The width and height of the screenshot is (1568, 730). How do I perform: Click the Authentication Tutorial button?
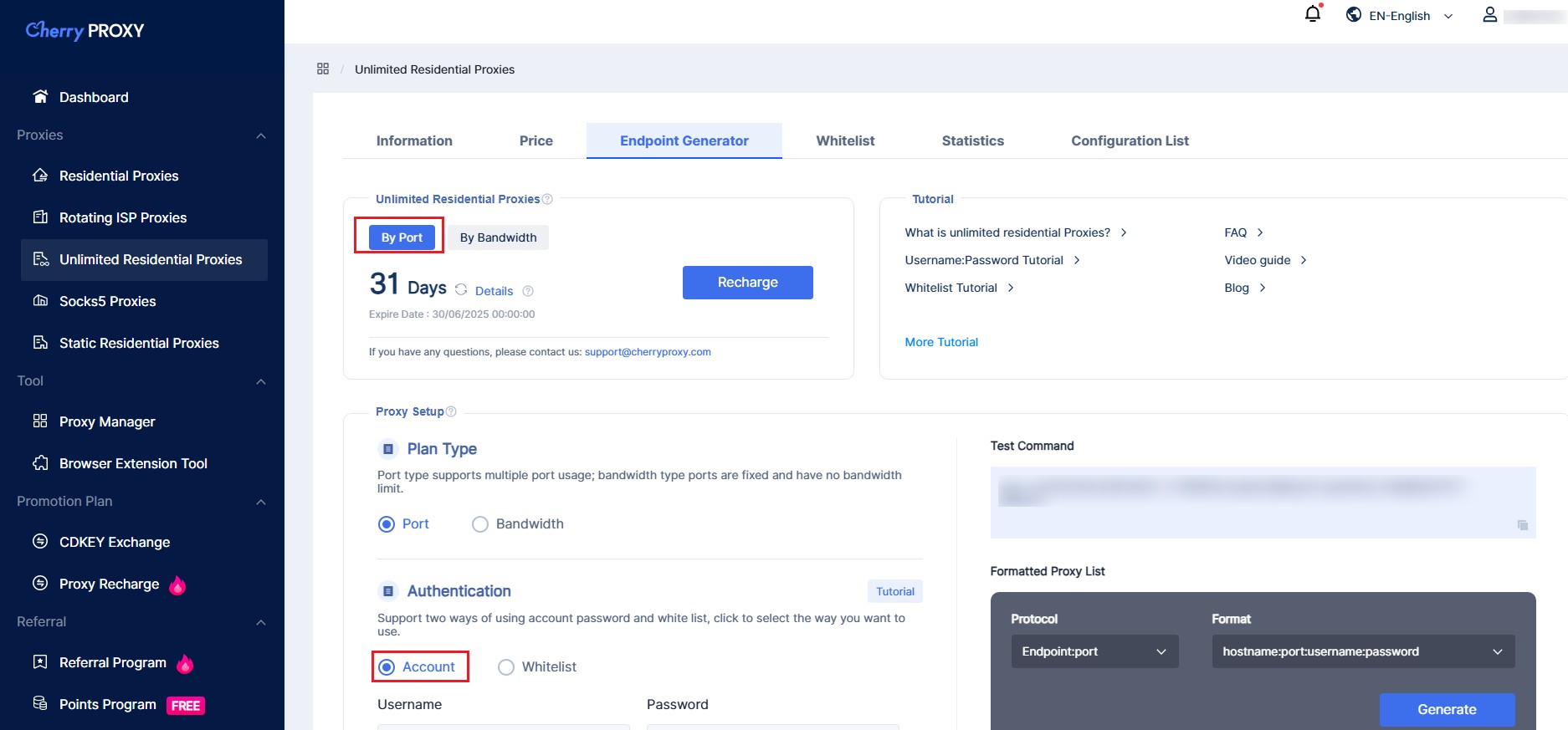[x=895, y=591]
